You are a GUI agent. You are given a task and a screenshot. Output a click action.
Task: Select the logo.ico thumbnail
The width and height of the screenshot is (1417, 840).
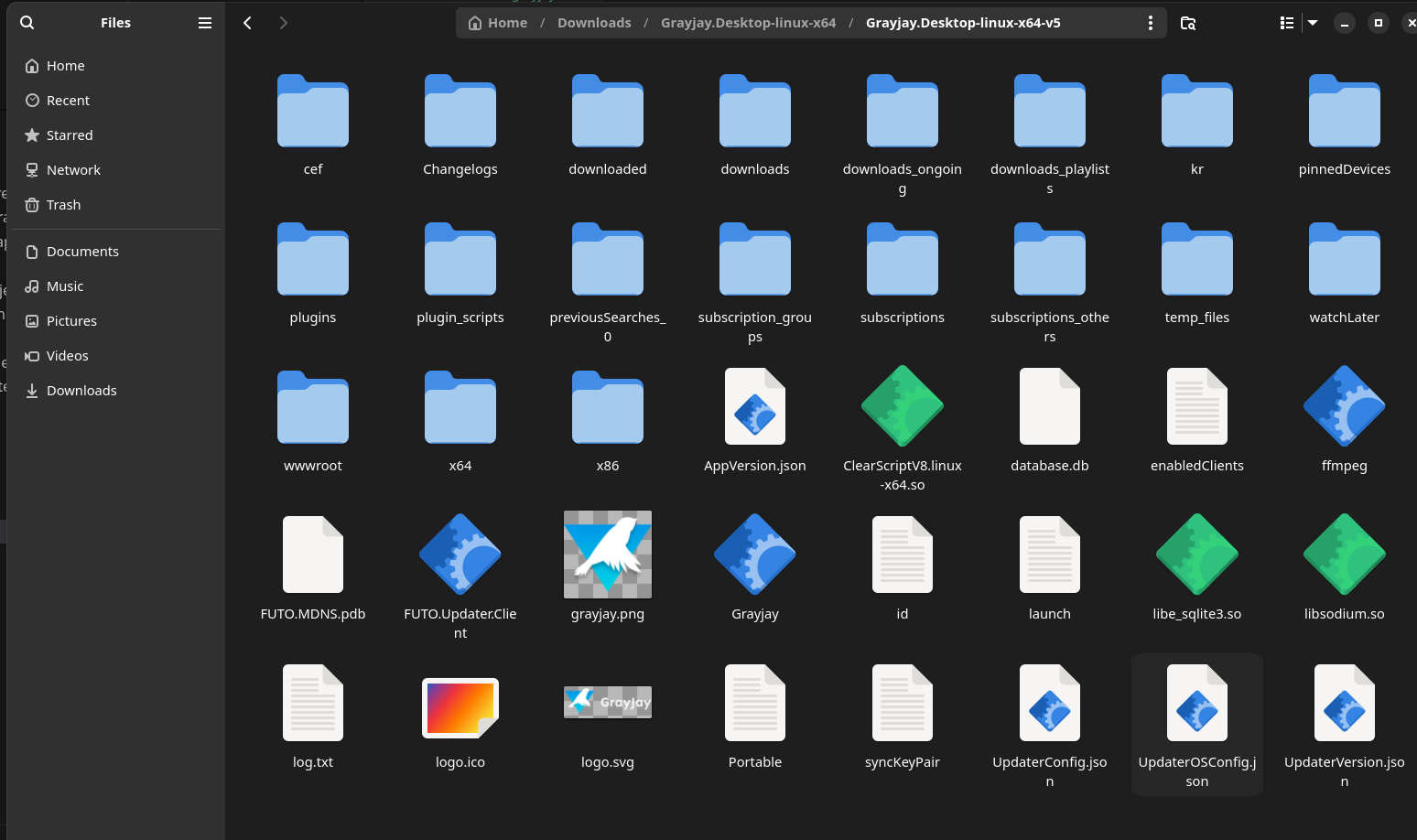(x=460, y=707)
